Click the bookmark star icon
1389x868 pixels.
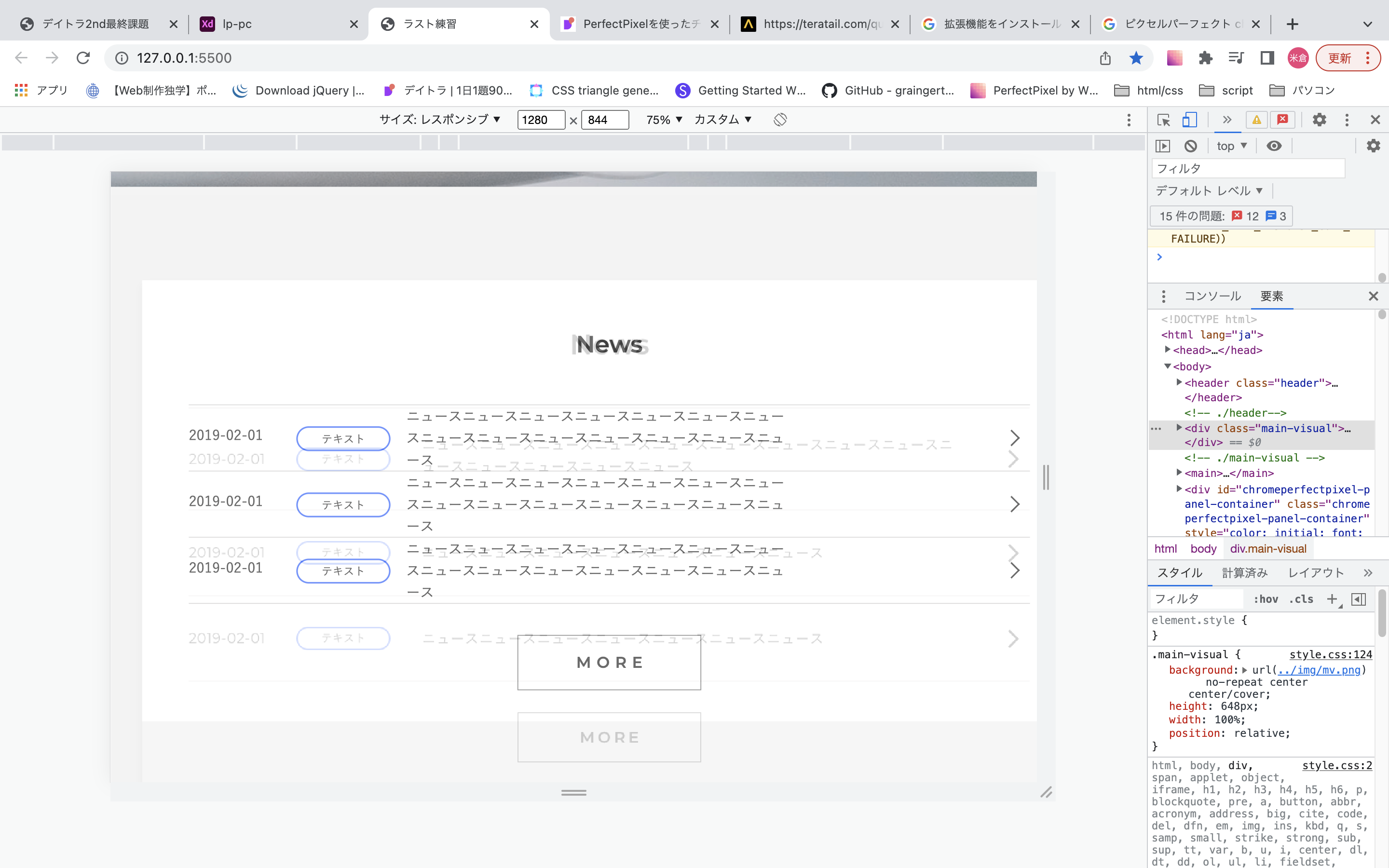(x=1136, y=58)
